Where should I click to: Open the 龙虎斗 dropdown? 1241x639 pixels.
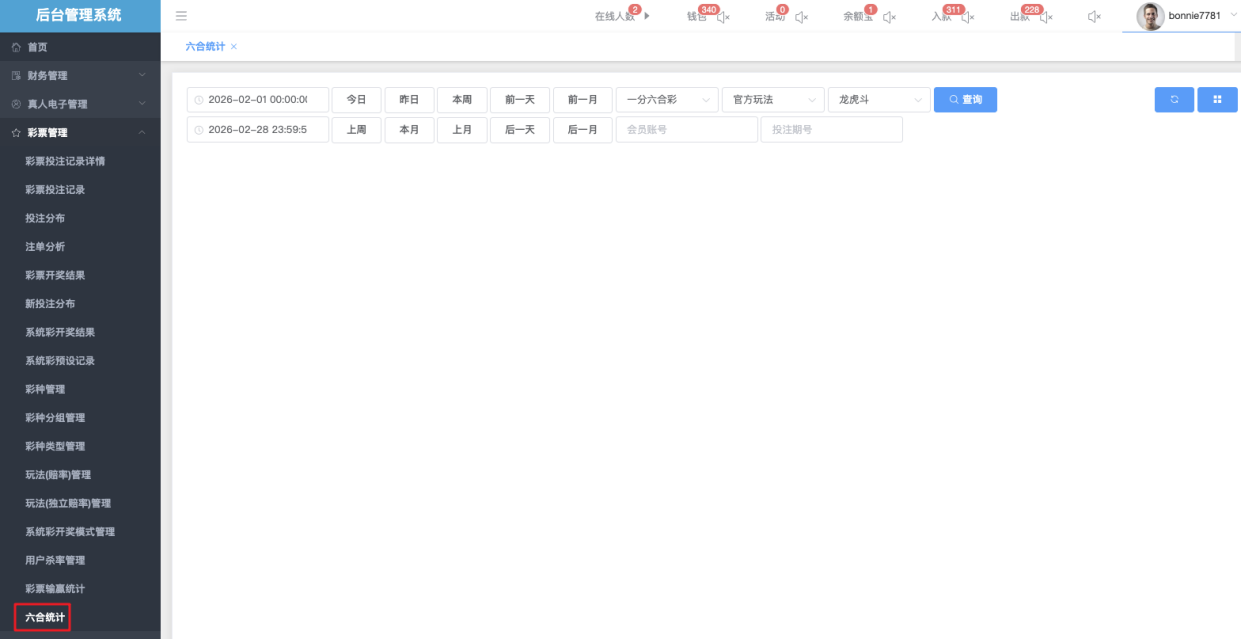point(879,100)
